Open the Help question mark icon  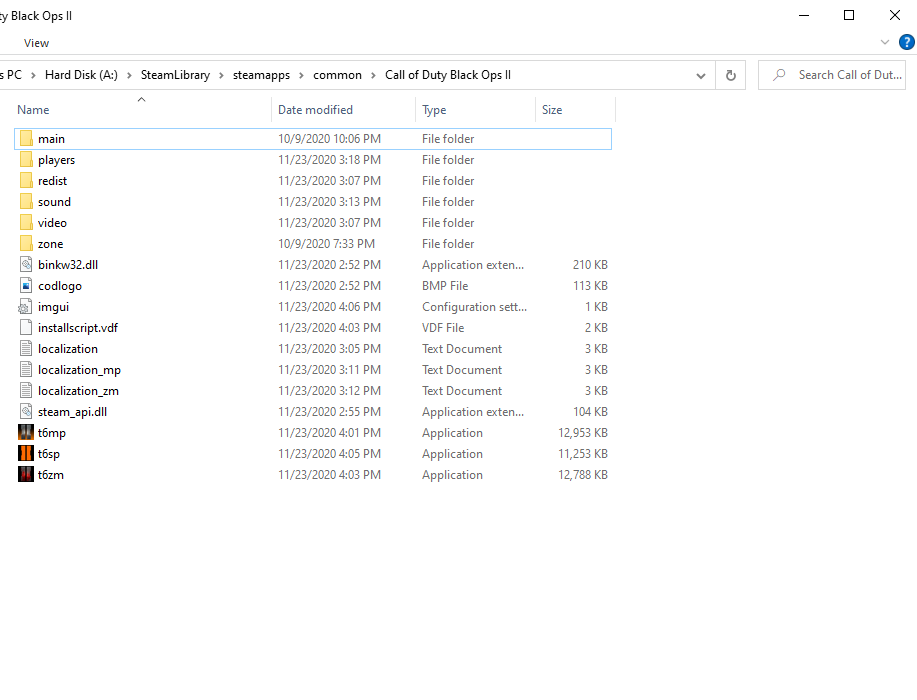click(x=906, y=42)
